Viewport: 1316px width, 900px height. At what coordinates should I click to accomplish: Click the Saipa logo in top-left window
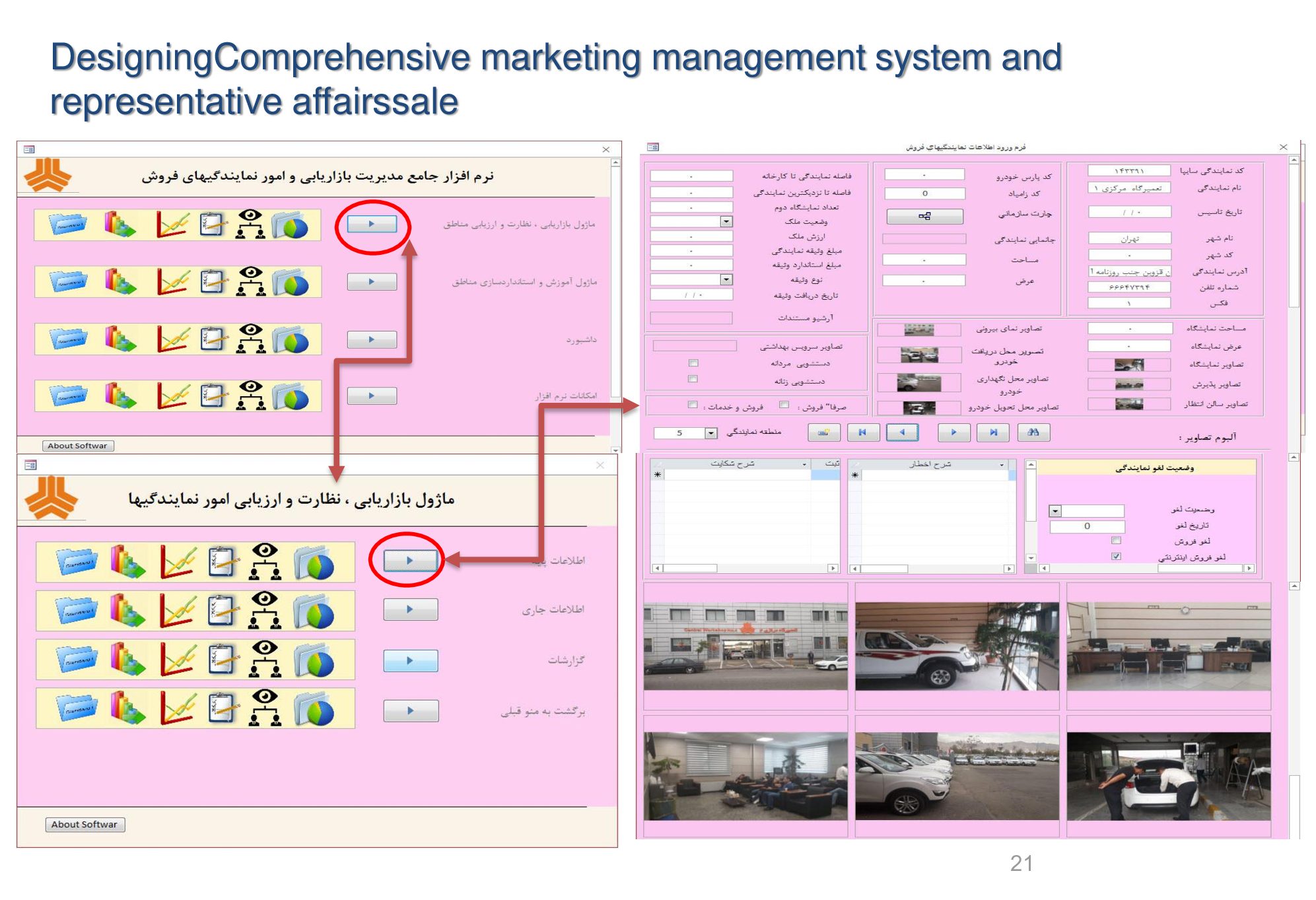48,176
